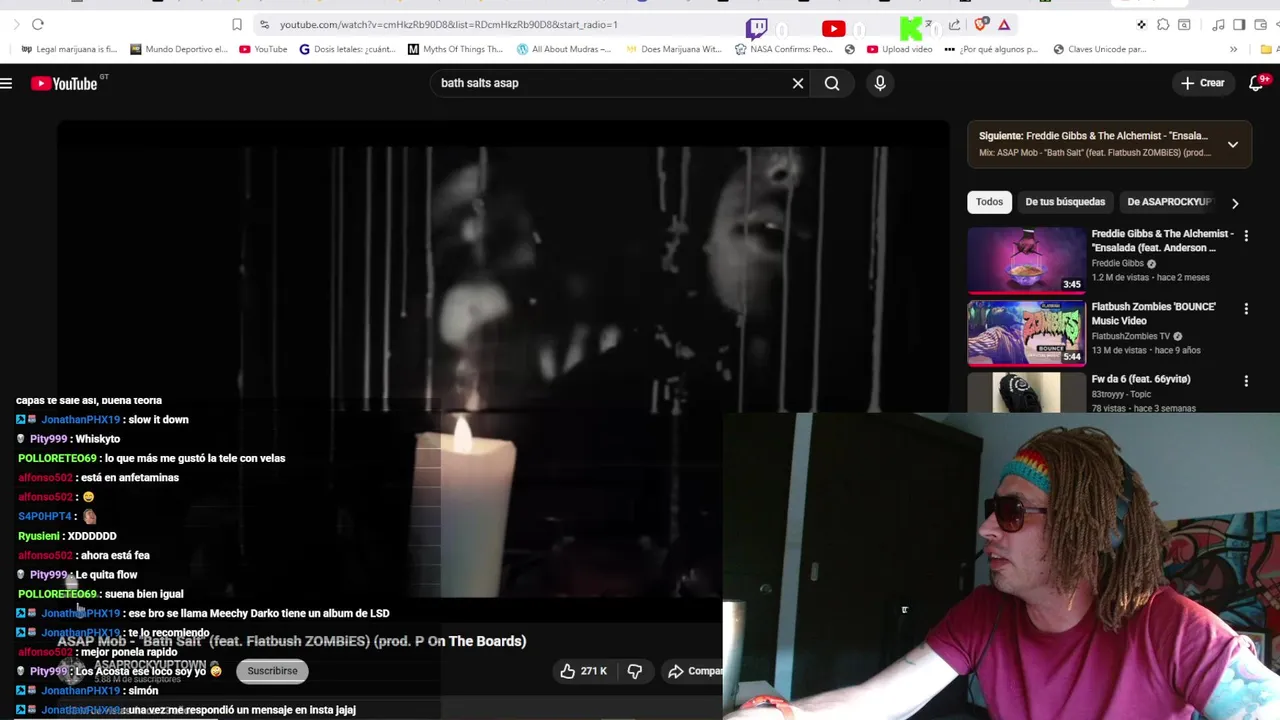1280x720 pixels.
Task: Select the Todos filter chip
Action: (989, 202)
